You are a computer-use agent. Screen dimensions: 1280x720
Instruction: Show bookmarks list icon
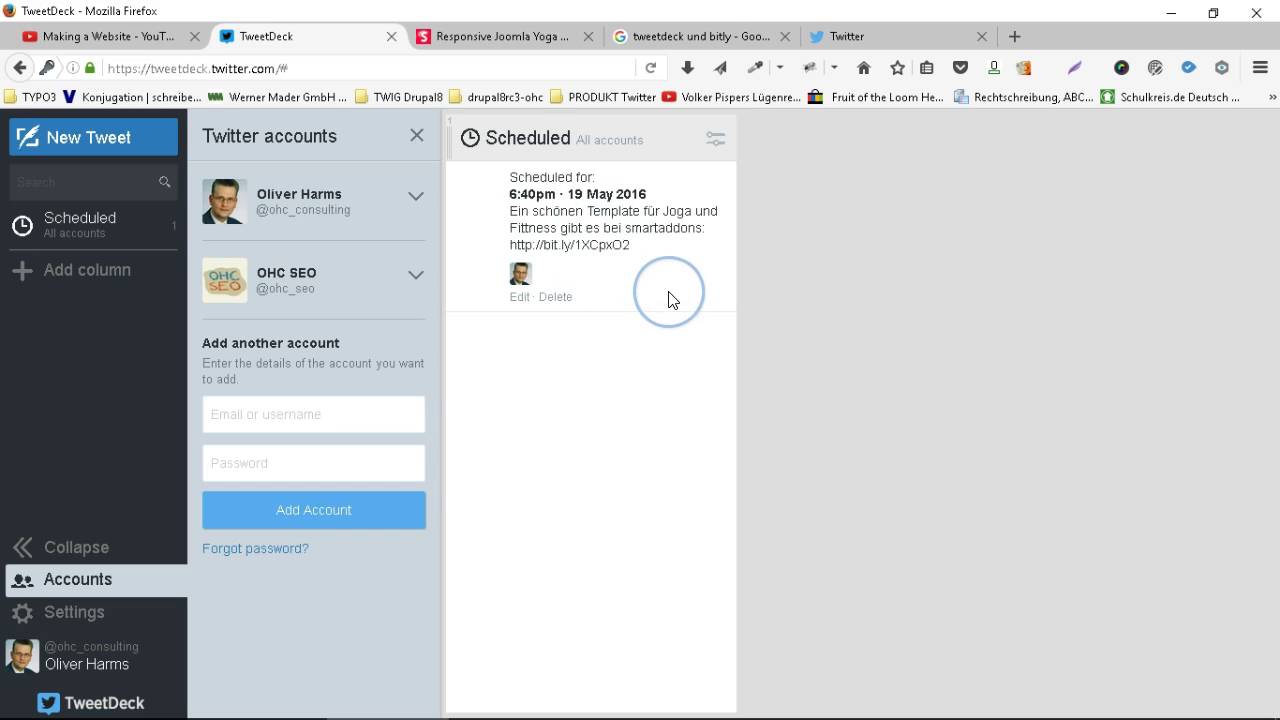[927, 68]
